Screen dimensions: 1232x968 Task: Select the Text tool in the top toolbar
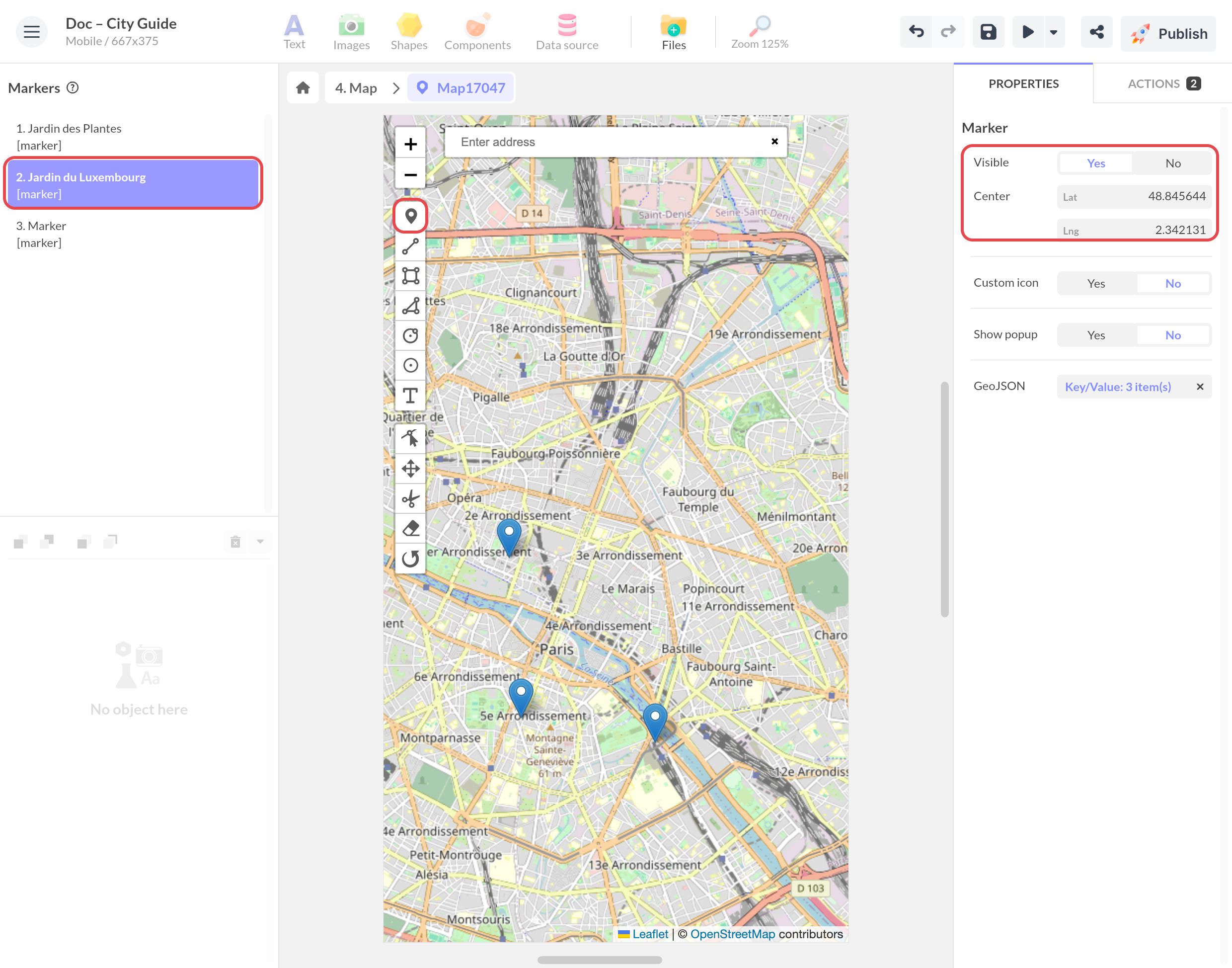click(294, 32)
